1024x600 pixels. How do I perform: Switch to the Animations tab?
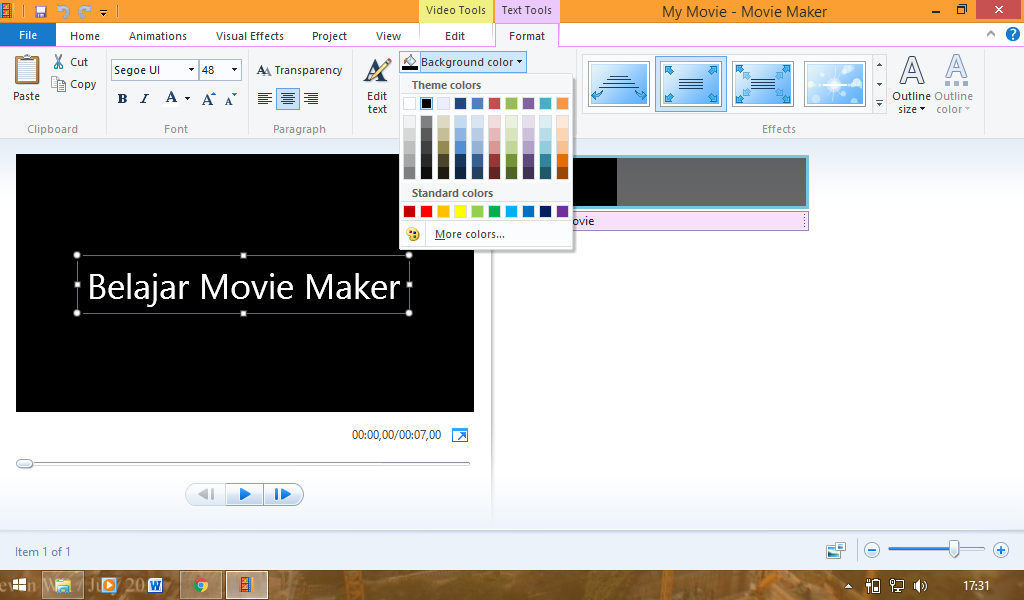point(157,36)
